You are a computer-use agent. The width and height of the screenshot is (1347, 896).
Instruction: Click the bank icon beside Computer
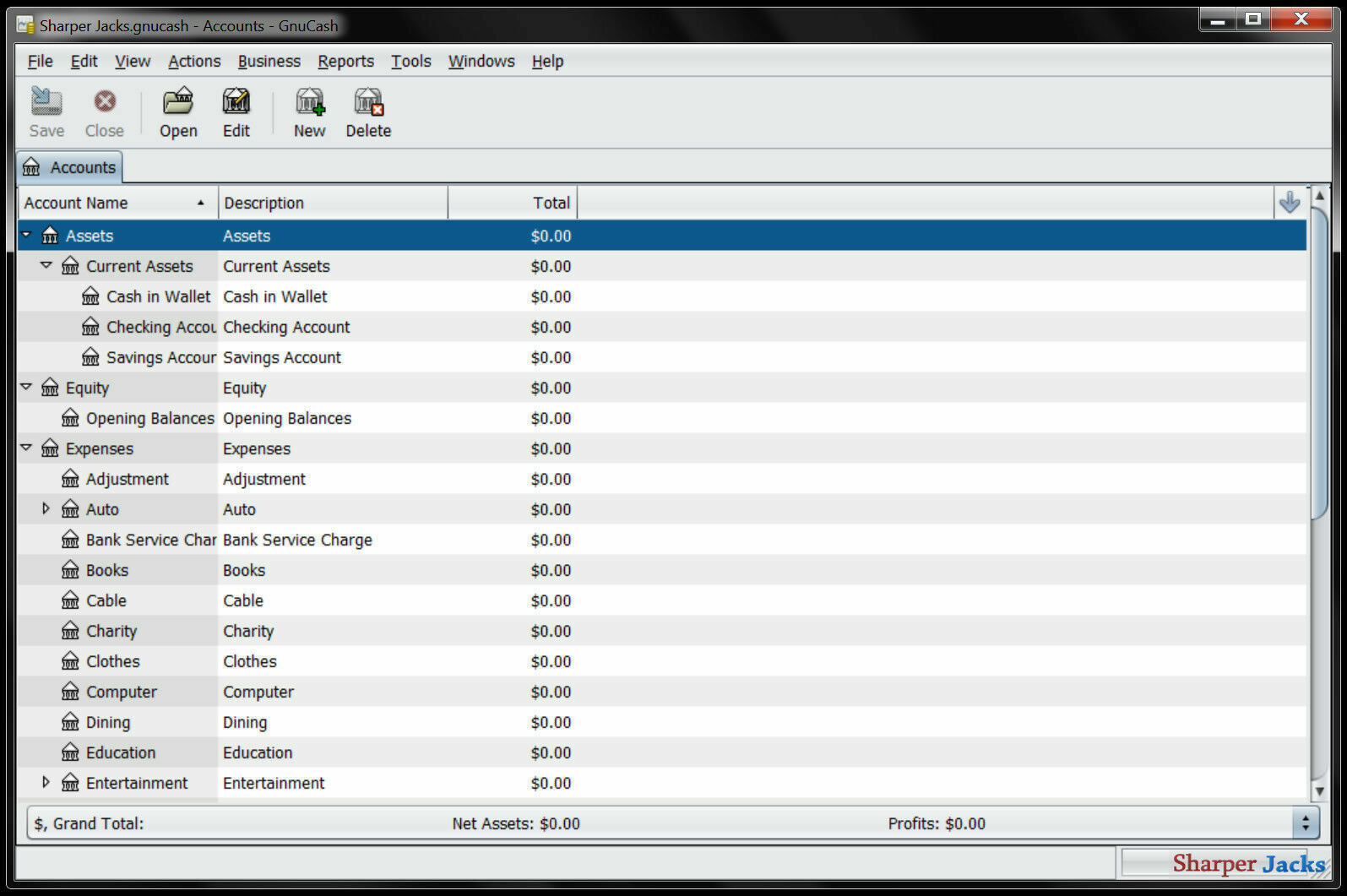click(70, 692)
